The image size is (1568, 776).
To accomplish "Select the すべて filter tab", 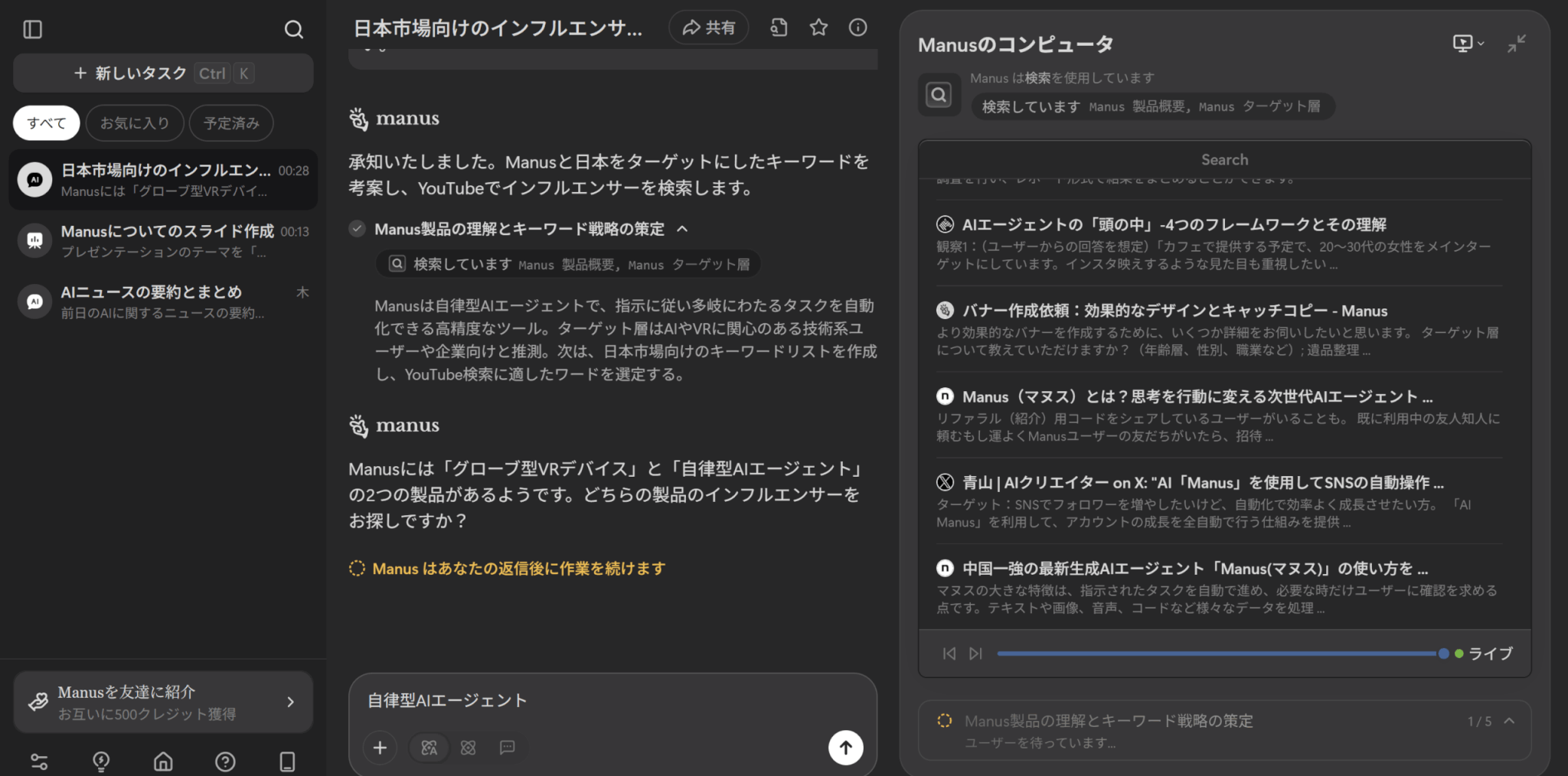I will coord(47,123).
